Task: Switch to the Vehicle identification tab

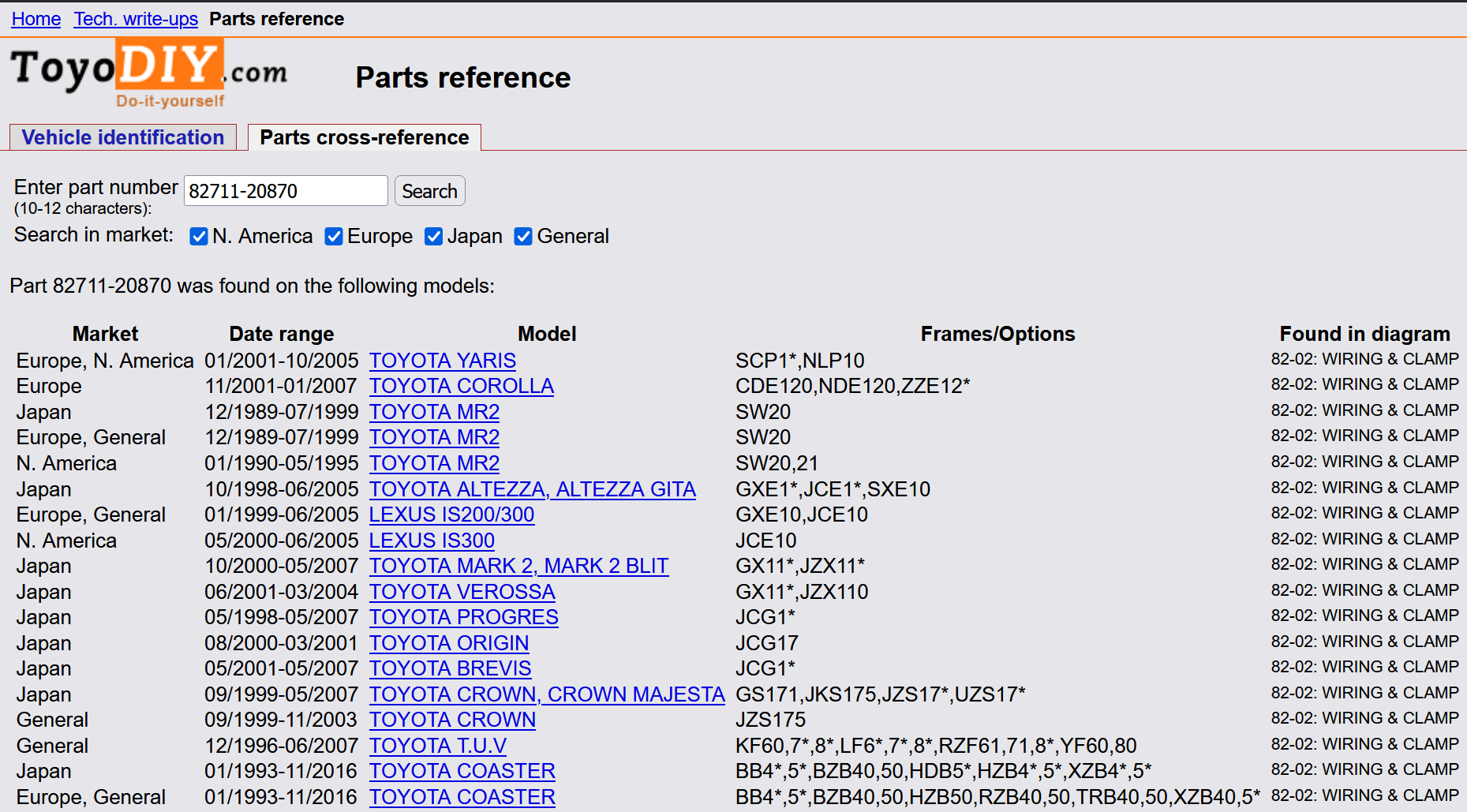Action: (x=123, y=137)
